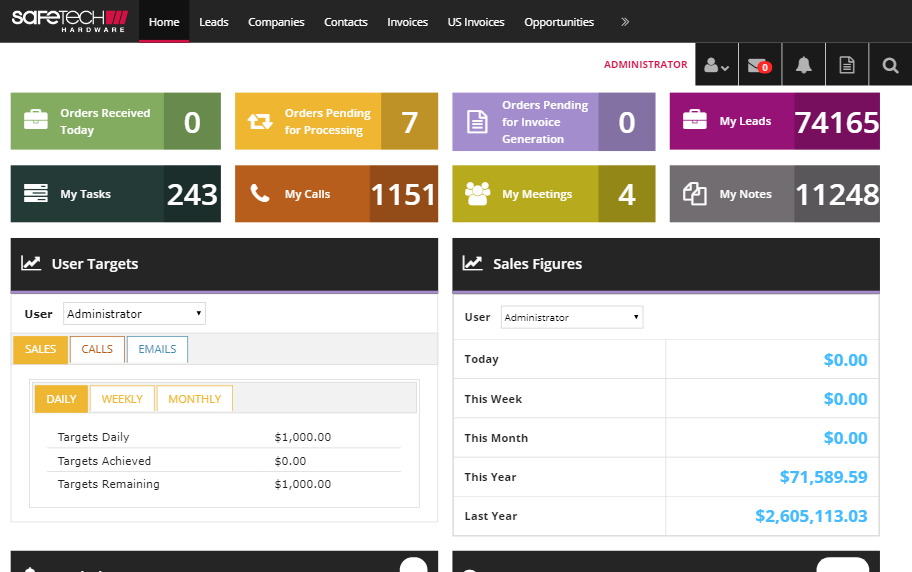Image resolution: width=912 pixels, height=572 pixels.
Task: Click the red mail count badge
Action: (x=765, y=67)
